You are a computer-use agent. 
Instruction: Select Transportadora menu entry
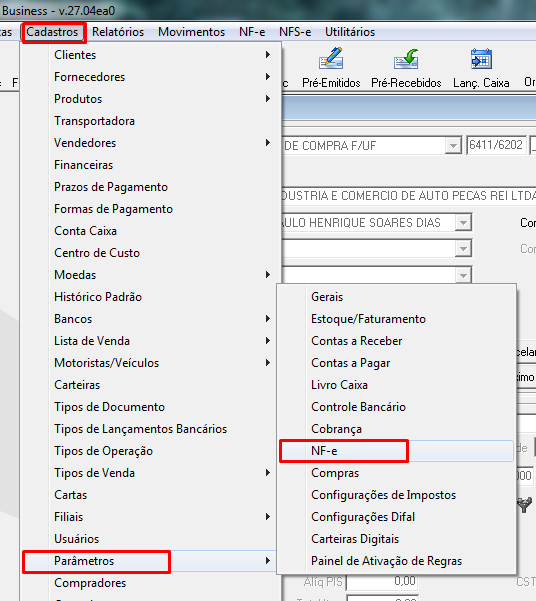click(x=151, y=121)
